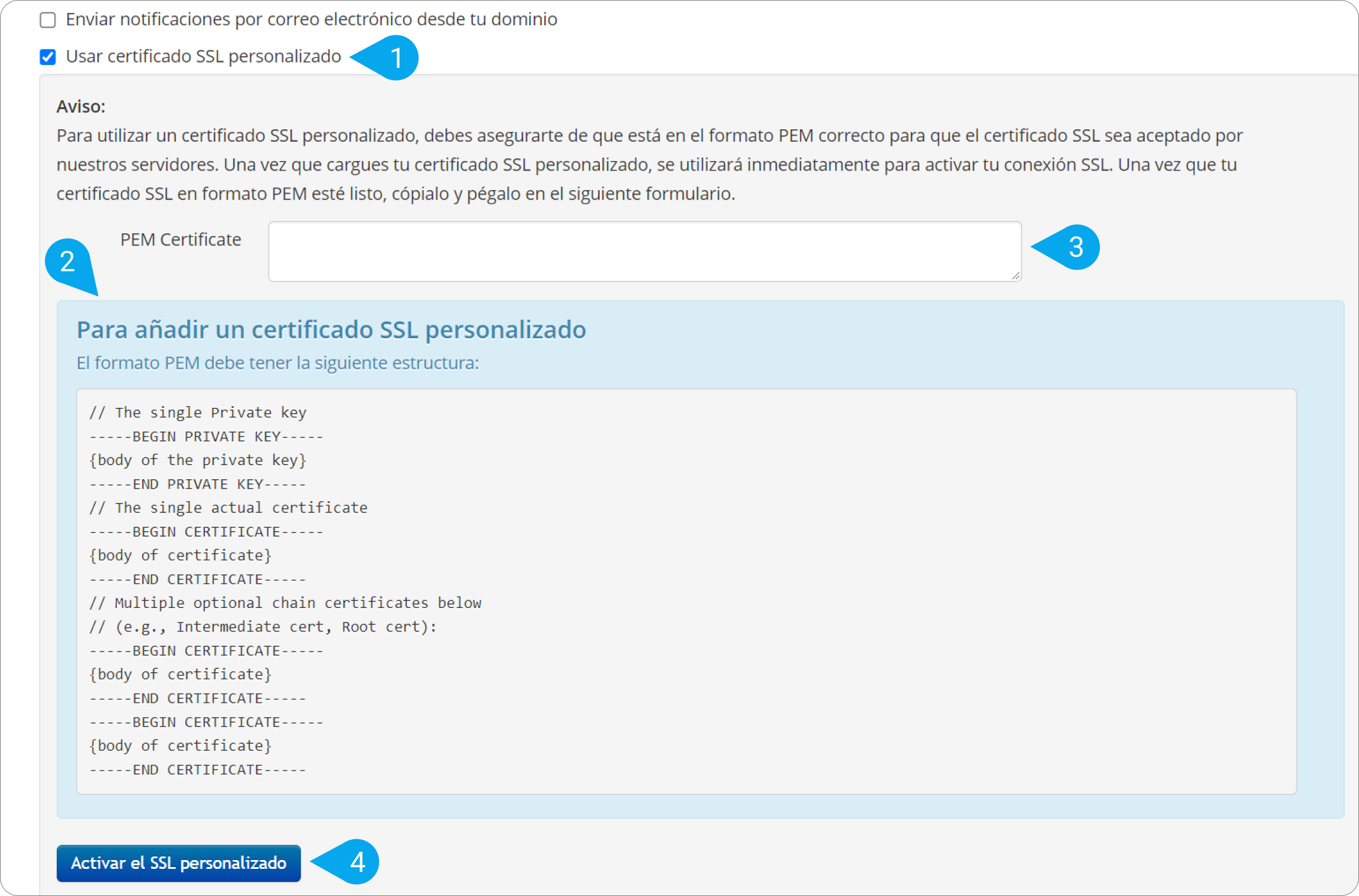Click the BEGIN PRIVATE KEY line
Viewport: 1359px width, 896px height.
[x=206, y=437]
